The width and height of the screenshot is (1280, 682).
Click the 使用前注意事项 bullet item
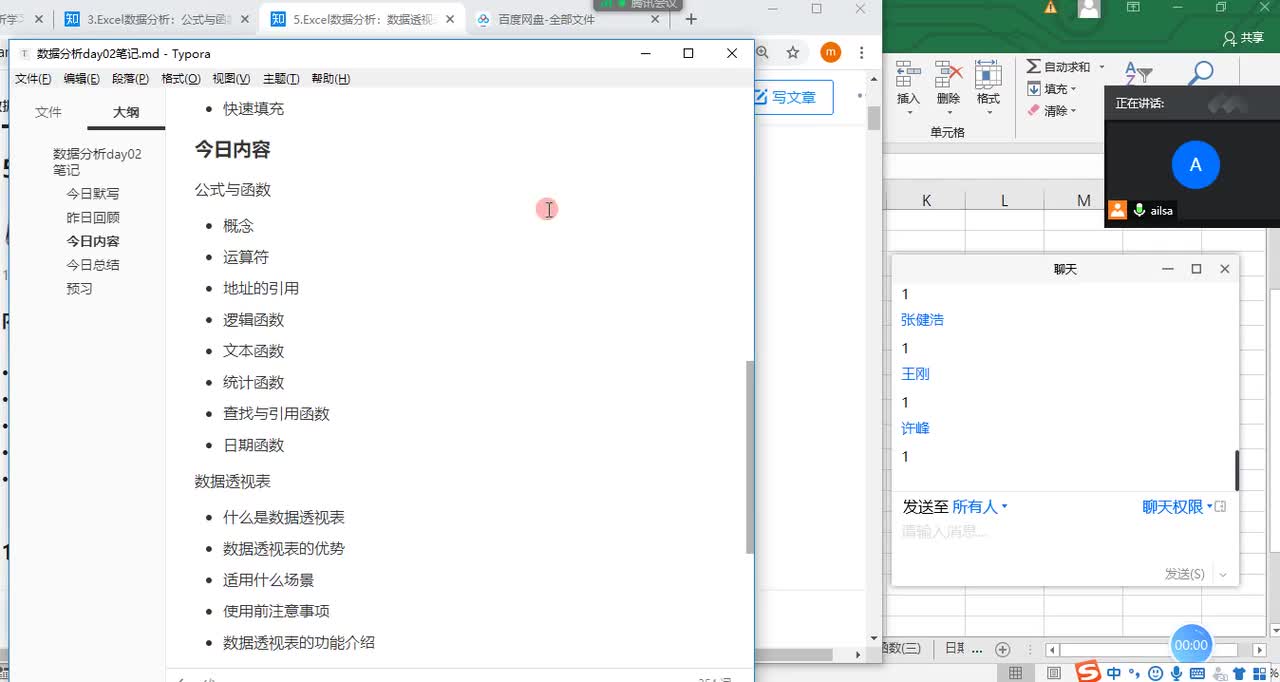point(276,611)
